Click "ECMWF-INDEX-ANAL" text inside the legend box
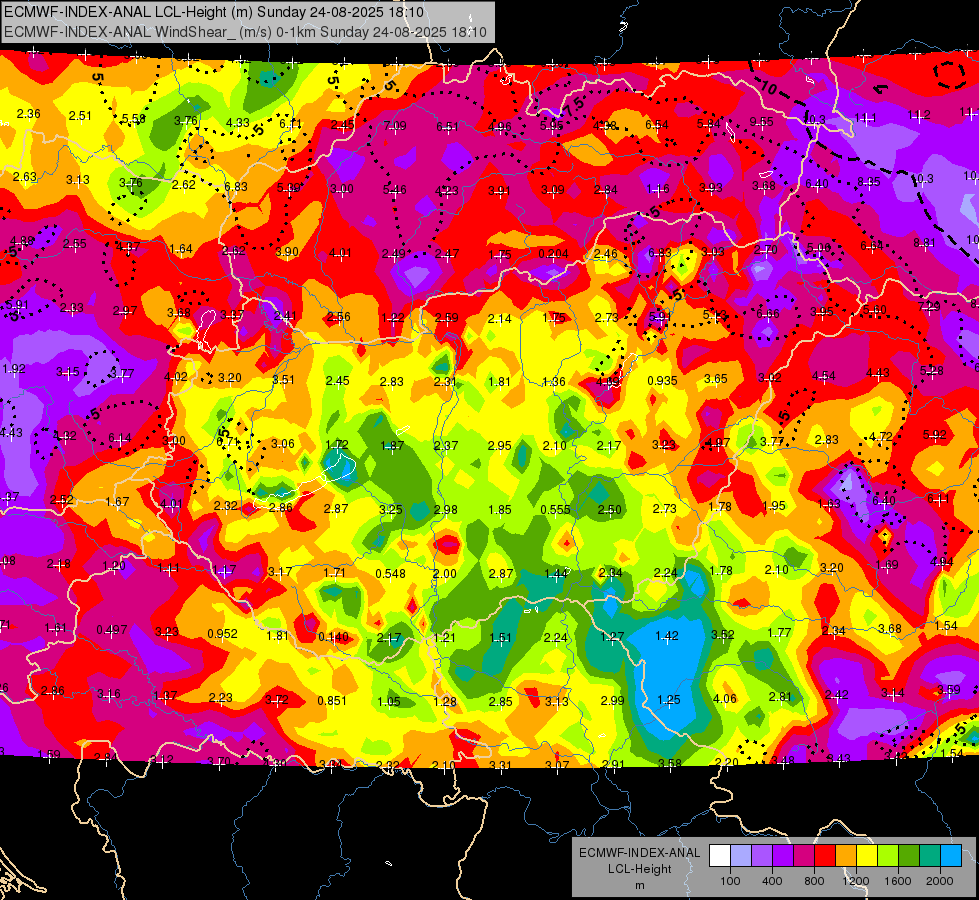The height and width of the screenshot is (900, 979). [x=639, y=853]
